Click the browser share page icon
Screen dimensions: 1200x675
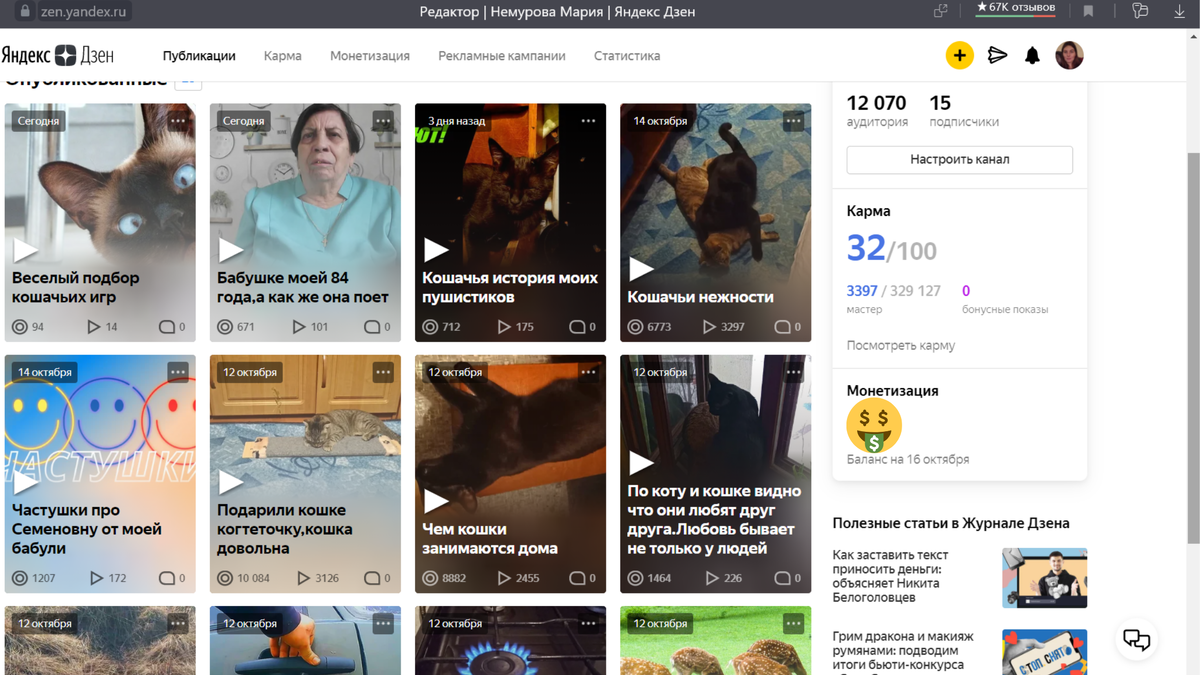pos(940,11)
